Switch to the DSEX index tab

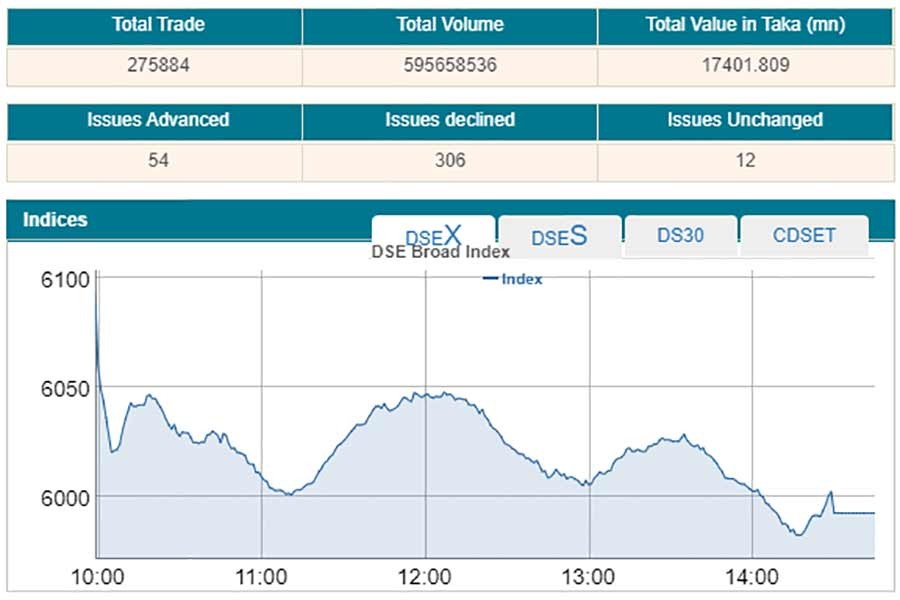(433, 236)
